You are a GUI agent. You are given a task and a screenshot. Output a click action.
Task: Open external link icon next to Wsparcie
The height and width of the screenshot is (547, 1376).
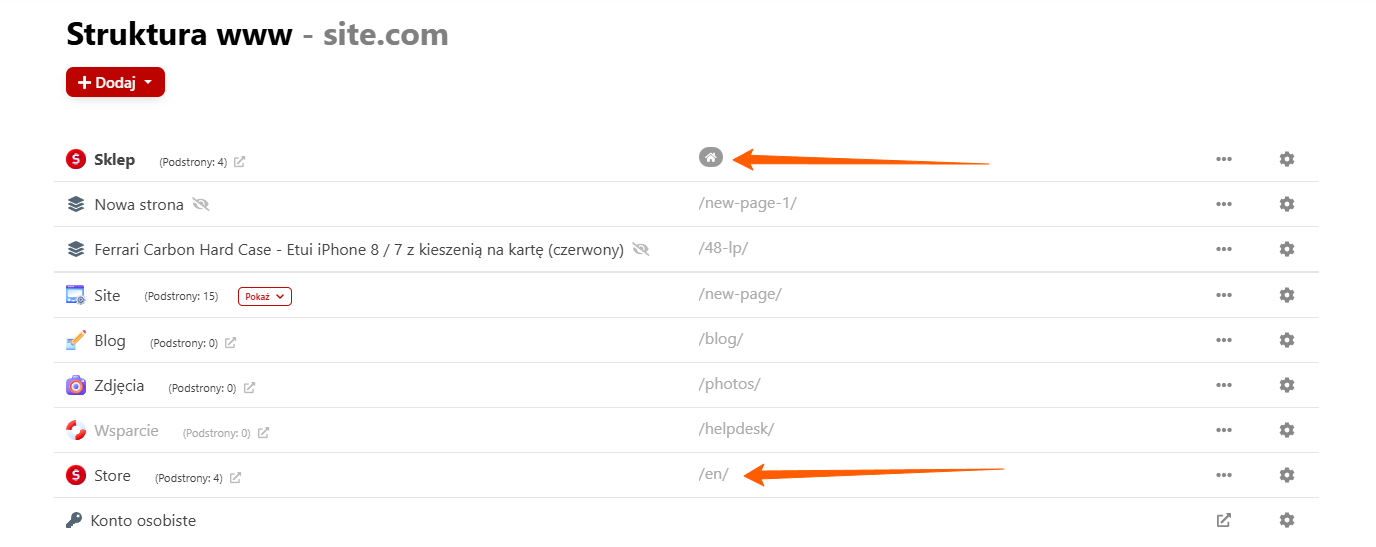pos(263,433)
